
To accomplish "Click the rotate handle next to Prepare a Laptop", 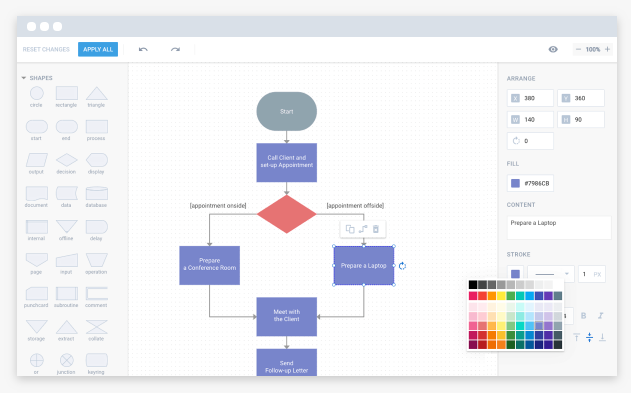I will click(402, 266).
